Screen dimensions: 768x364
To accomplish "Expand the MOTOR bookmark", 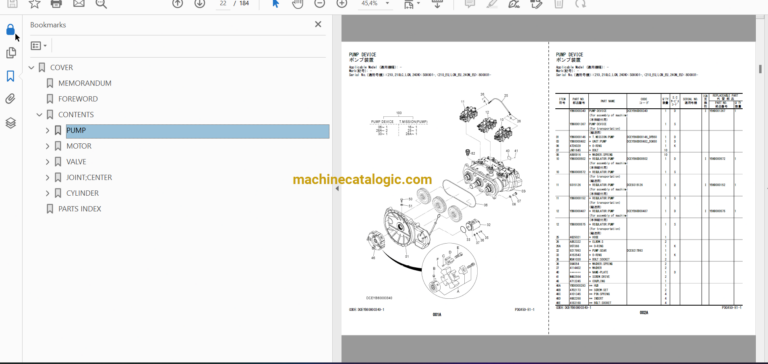I will click(x=48, y=146).
